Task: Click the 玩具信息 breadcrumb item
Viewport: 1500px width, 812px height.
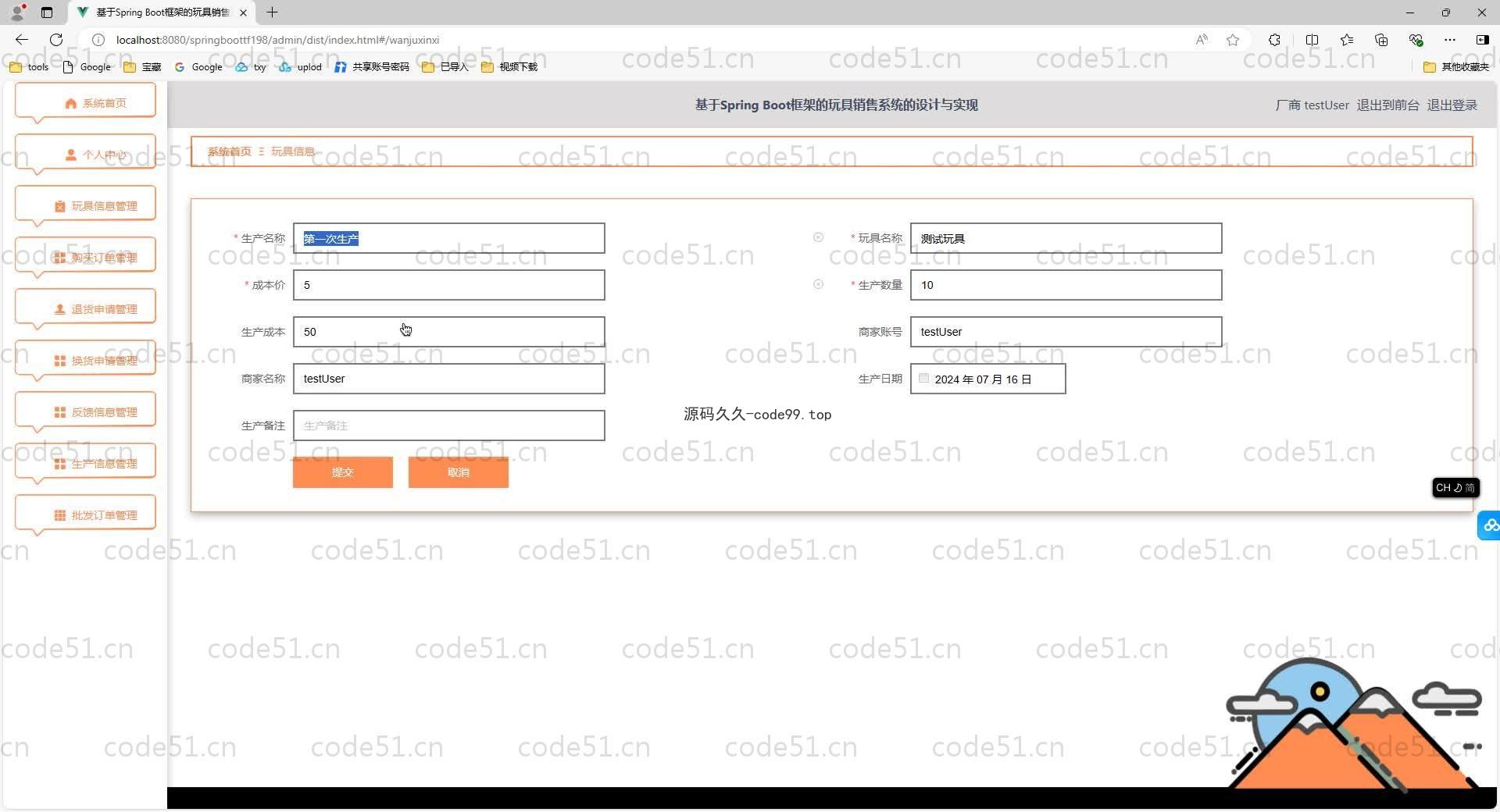Action: [293, 151]
